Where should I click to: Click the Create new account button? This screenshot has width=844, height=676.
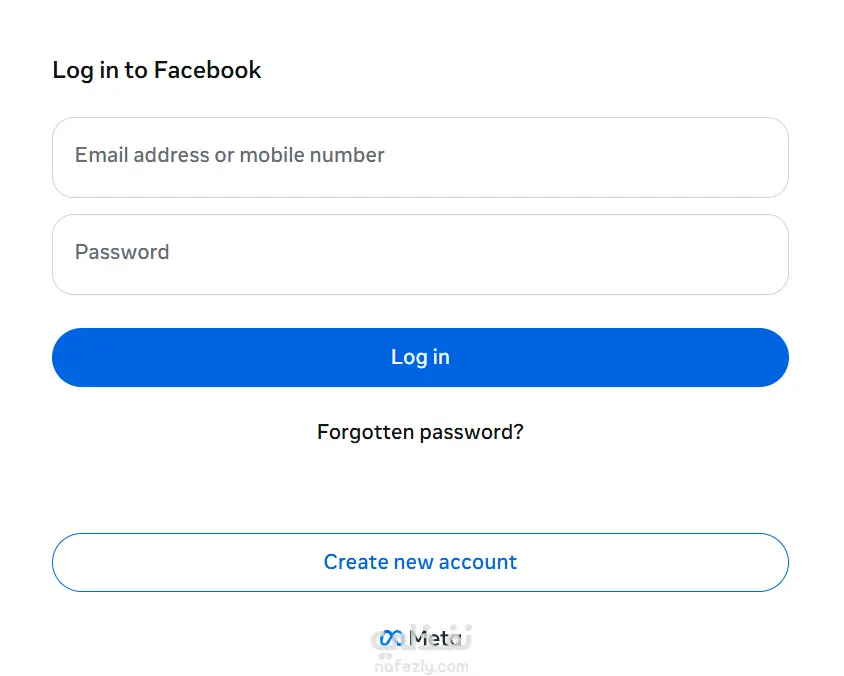(x=420, y=562)
